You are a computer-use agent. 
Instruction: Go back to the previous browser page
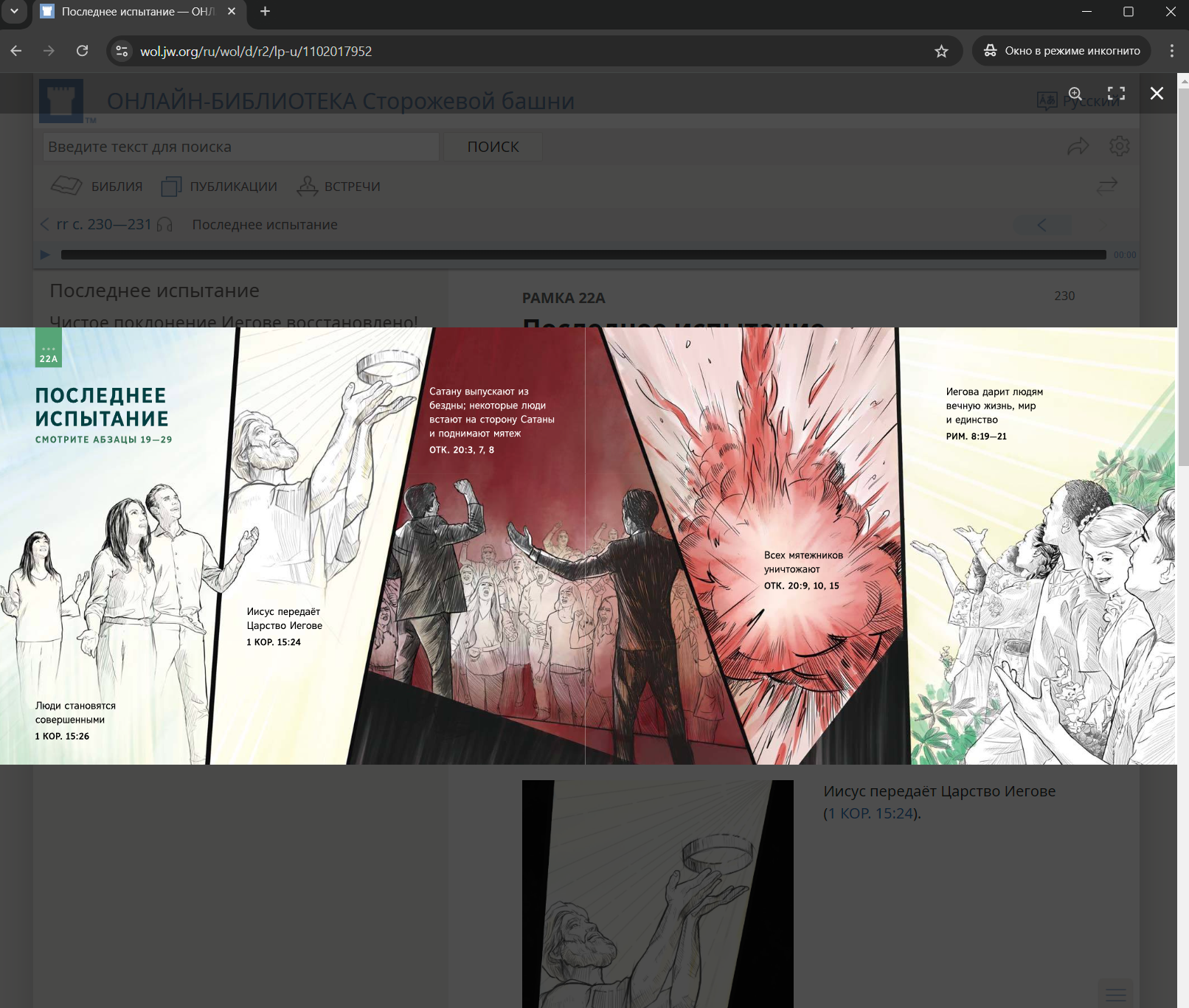pos(16,51)
